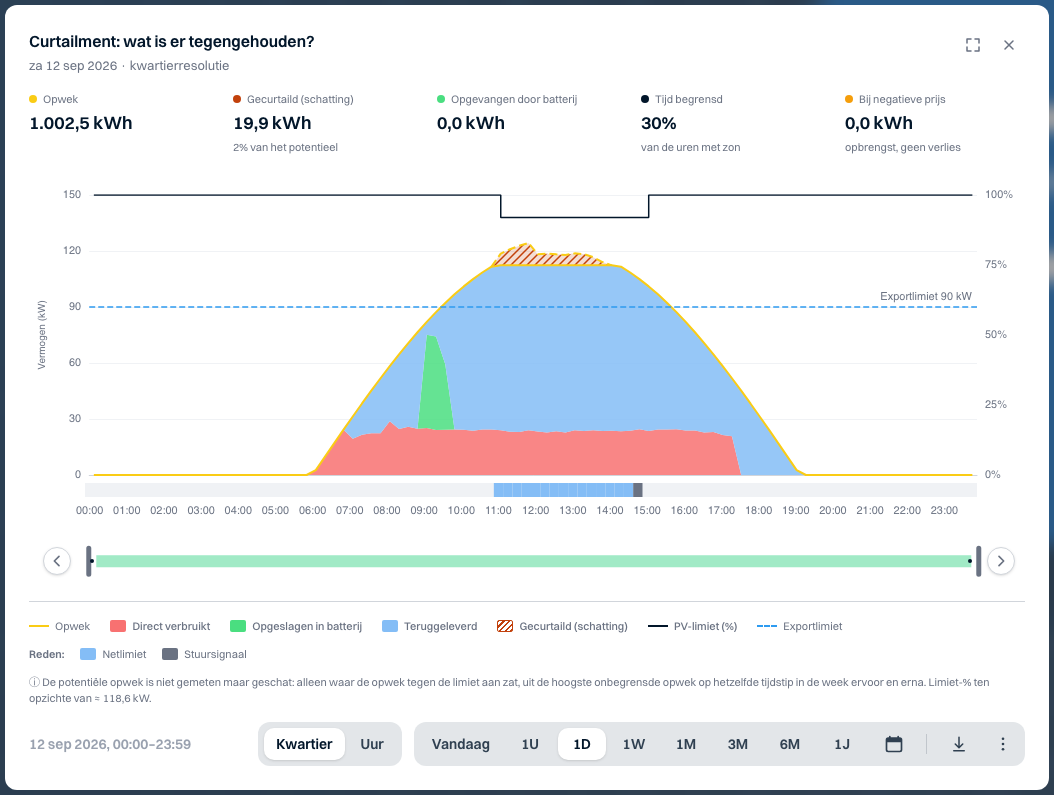1054x795 pixels.
Task: Grab the right handle of range slider
Action: [x=978, y=561]
